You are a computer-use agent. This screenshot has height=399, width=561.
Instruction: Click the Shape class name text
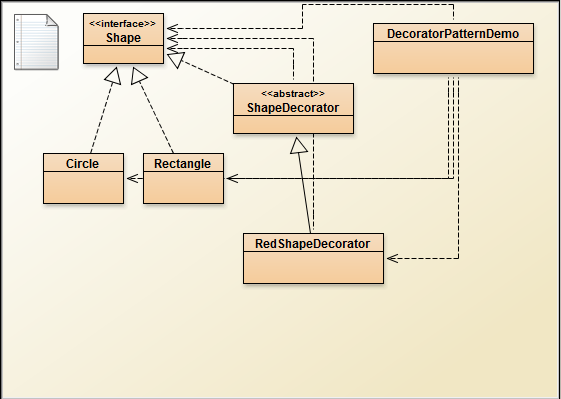click(123, 38)
